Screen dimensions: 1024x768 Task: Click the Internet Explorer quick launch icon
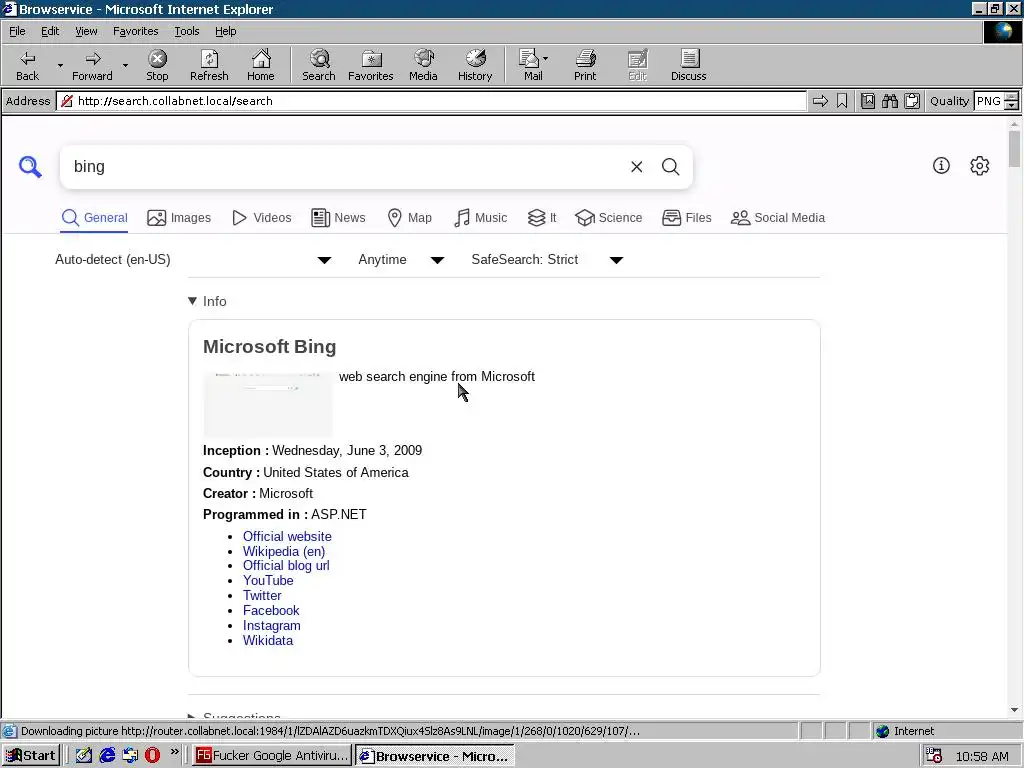pos(107,756)
